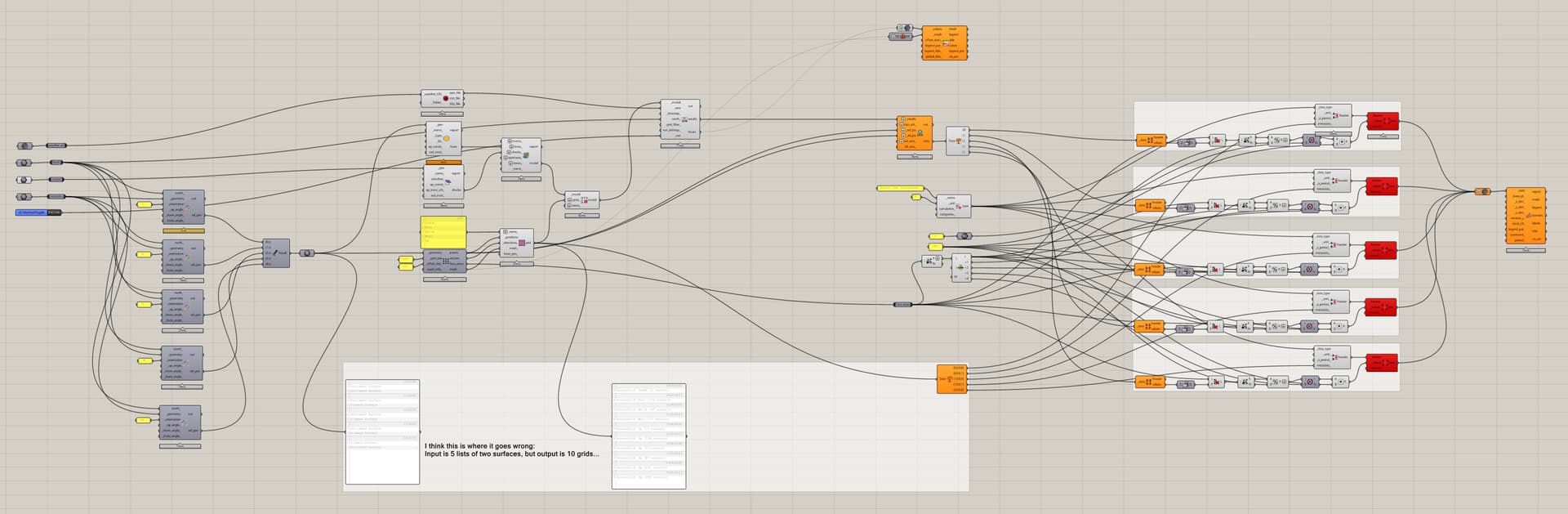Click the topmost red error component

pos(1382,122)
